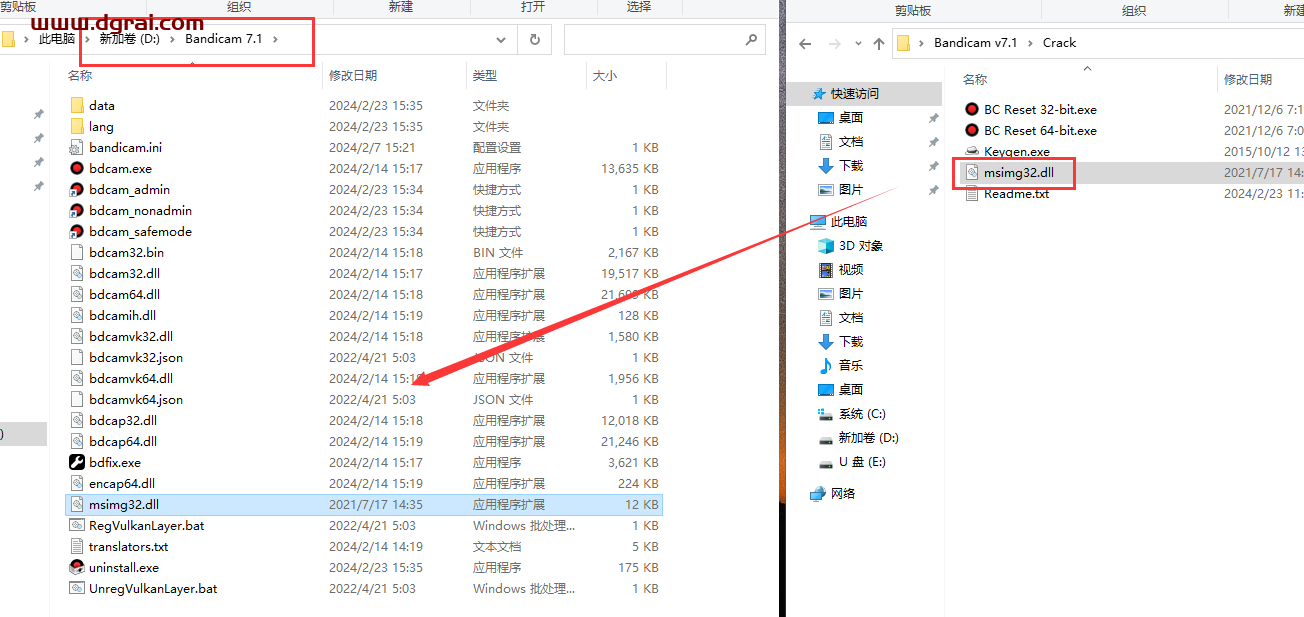Click the RegVulkanLayer.bat file icon
This screenshot has height=617, width=1304.
[77, 525]
